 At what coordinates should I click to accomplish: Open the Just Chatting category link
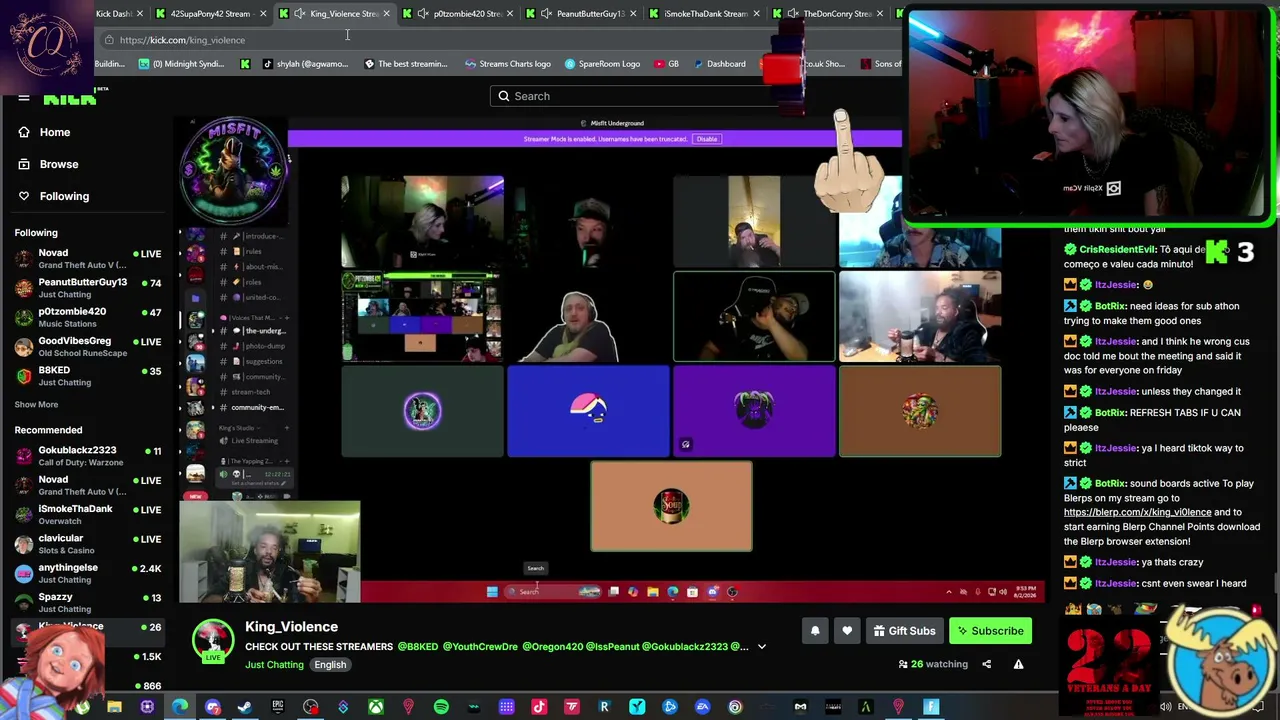pos(274,665)
